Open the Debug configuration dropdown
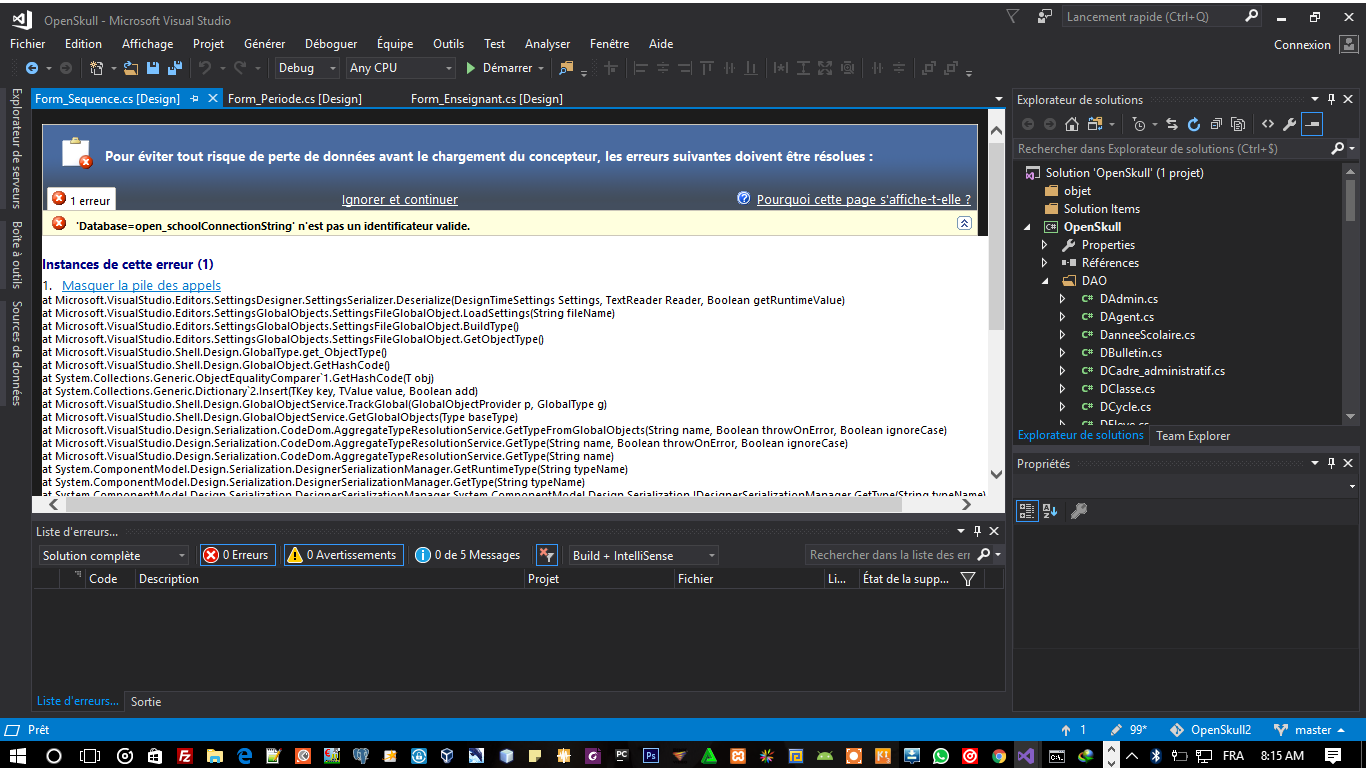The height and width of the screenshot is (768, 1366). [x=308, y=68]
